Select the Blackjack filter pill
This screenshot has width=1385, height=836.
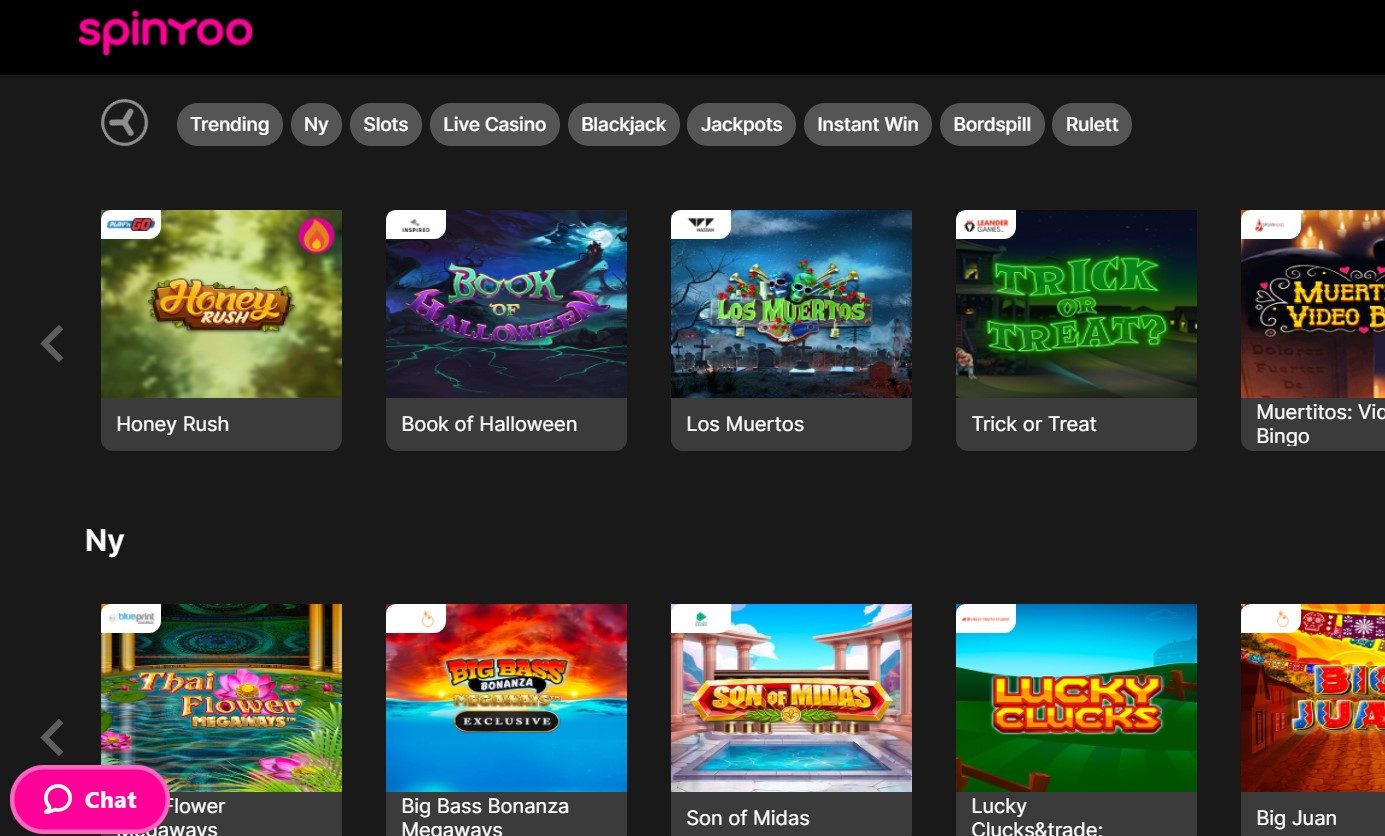pyautogui.click(x=623, y=125)
